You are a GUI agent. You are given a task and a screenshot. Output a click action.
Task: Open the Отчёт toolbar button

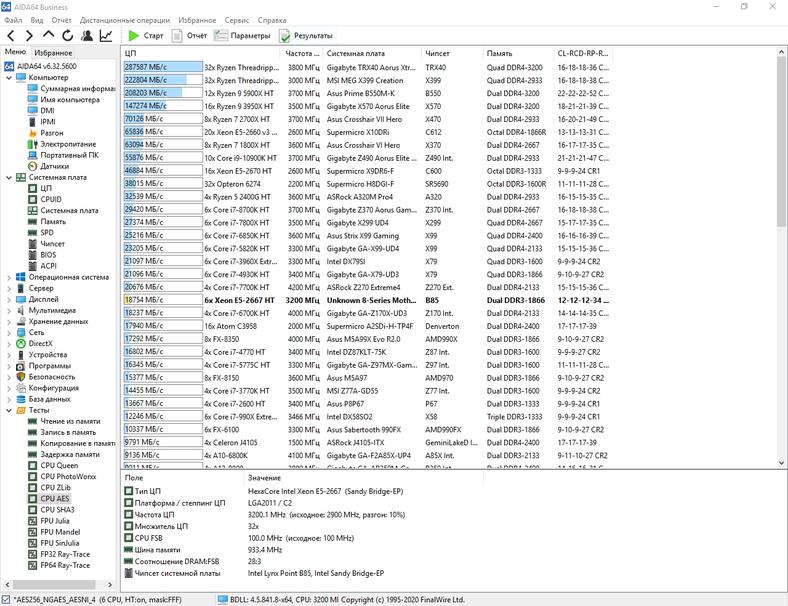point(189,36)
